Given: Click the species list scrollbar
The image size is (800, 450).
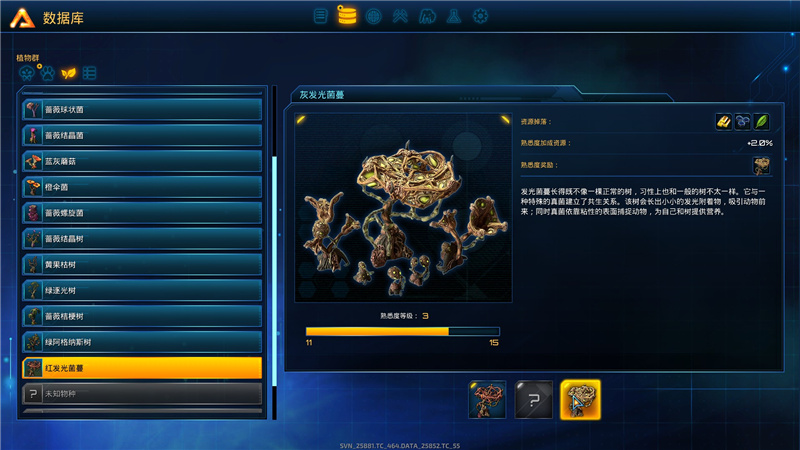Looking at the screenshot, I should tap(274, 253).
